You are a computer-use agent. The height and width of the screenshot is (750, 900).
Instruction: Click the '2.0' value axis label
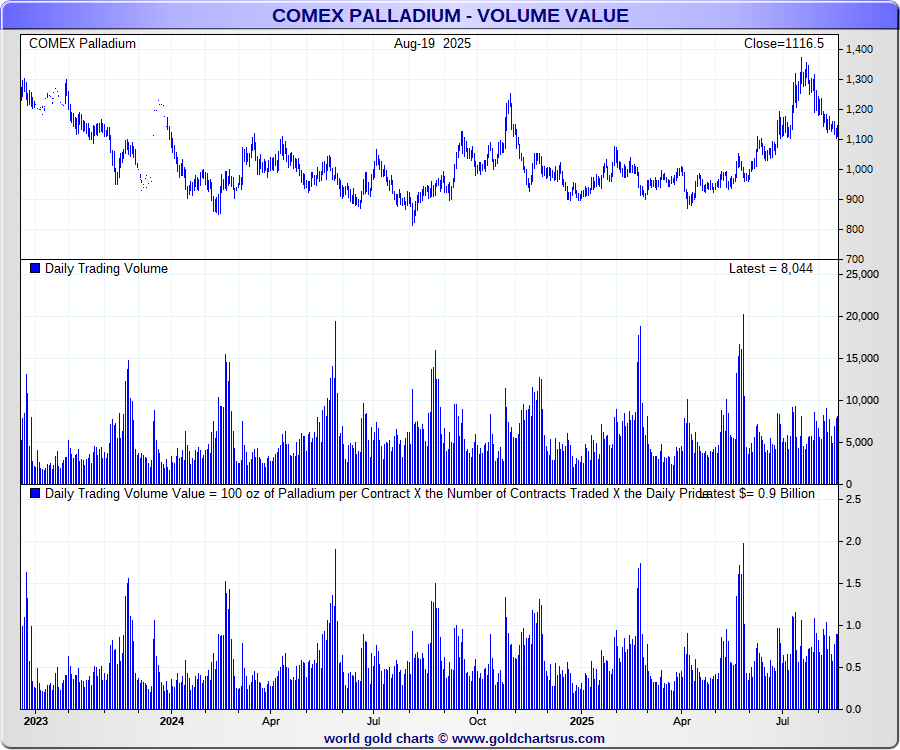point(854,541)
